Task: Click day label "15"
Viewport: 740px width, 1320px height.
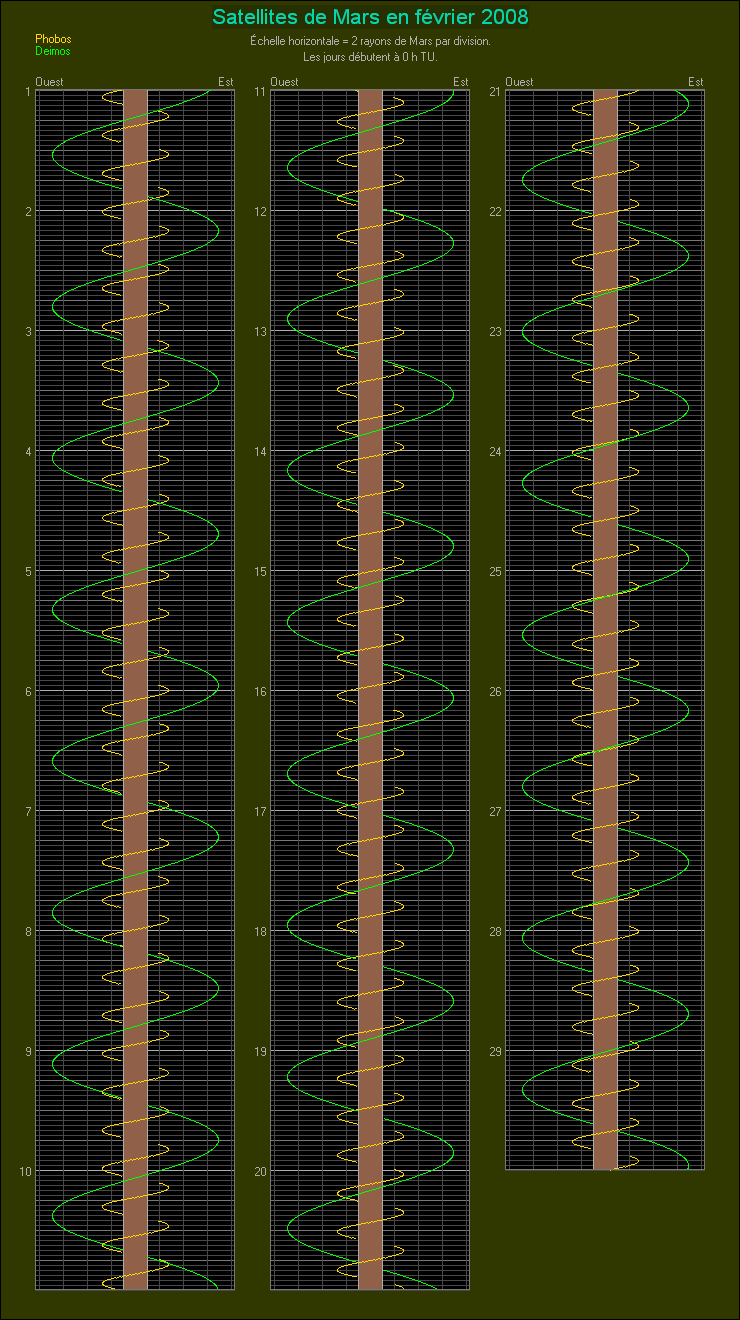Action: 260,571
